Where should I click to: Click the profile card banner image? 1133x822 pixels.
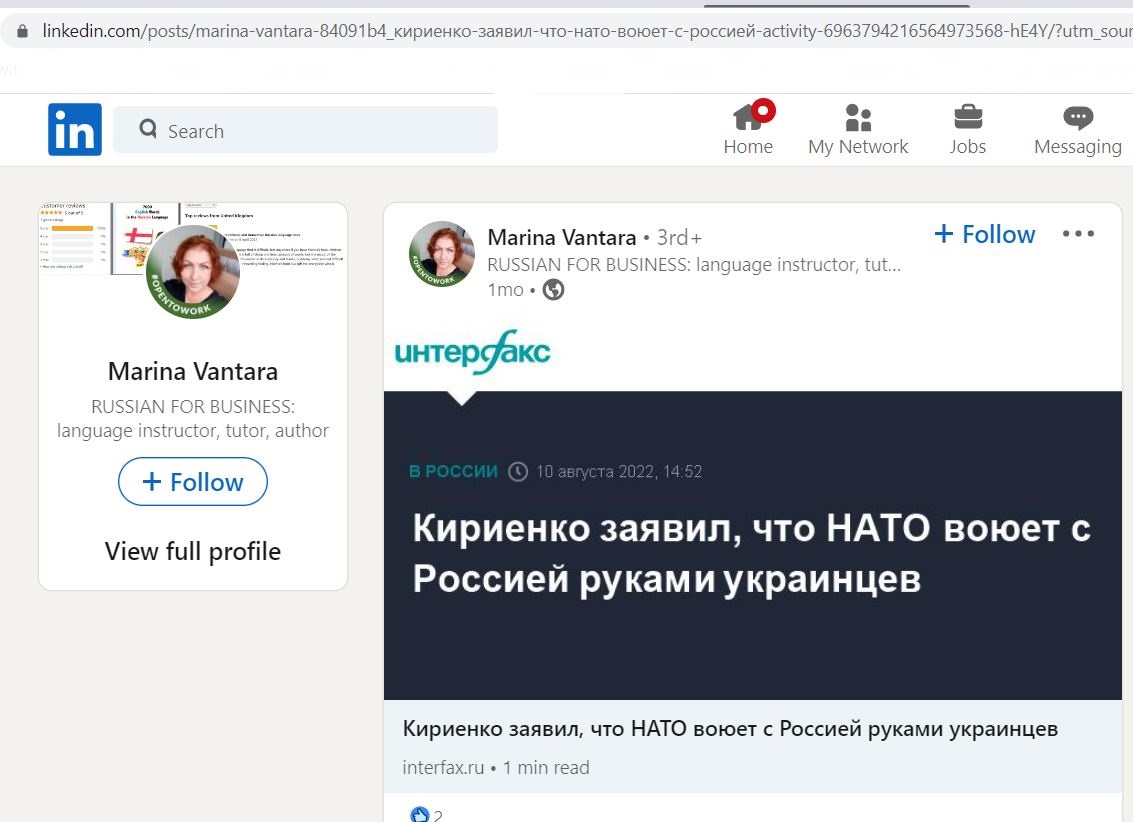(x=193, y=239)
